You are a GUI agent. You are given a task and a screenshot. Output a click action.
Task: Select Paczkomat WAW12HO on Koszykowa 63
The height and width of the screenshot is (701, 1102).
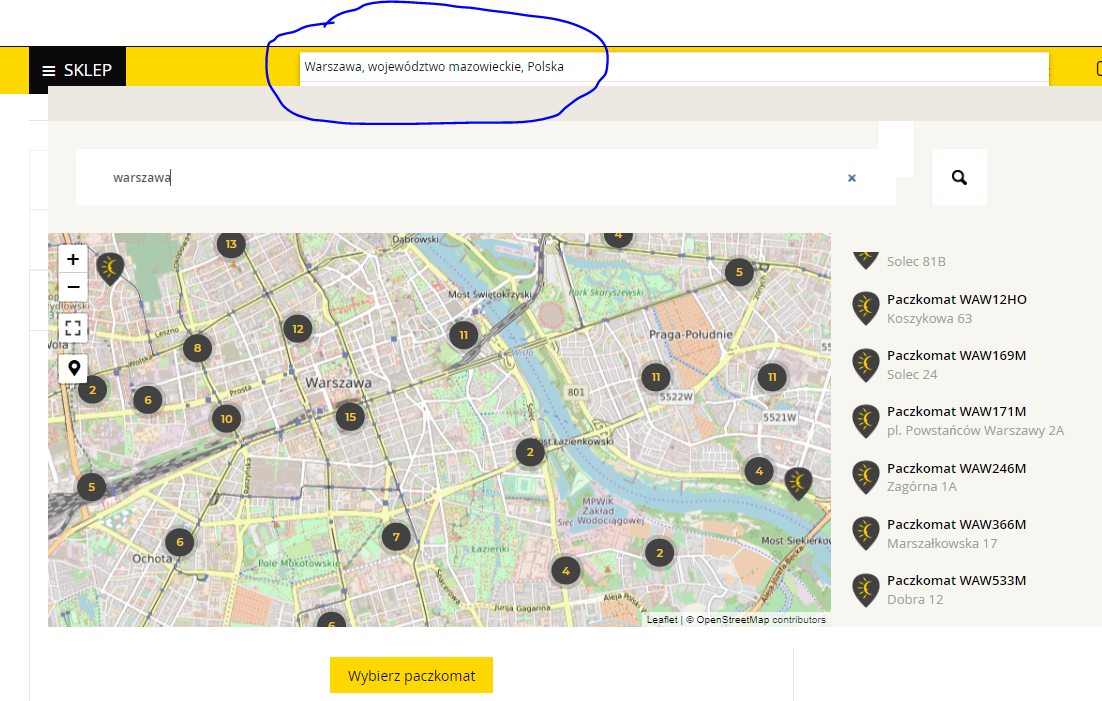pos(956,300)
